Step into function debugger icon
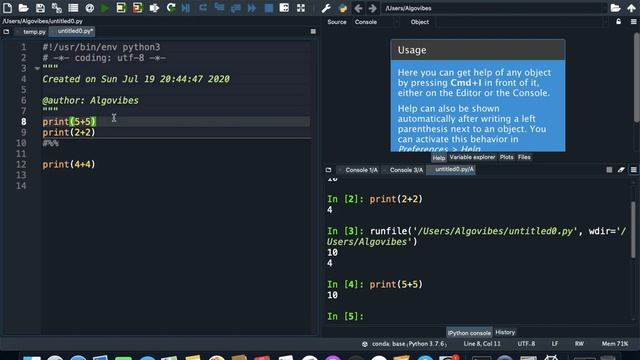Image resolution: width=640 pixels, height=360 pixels. (219, 8)
